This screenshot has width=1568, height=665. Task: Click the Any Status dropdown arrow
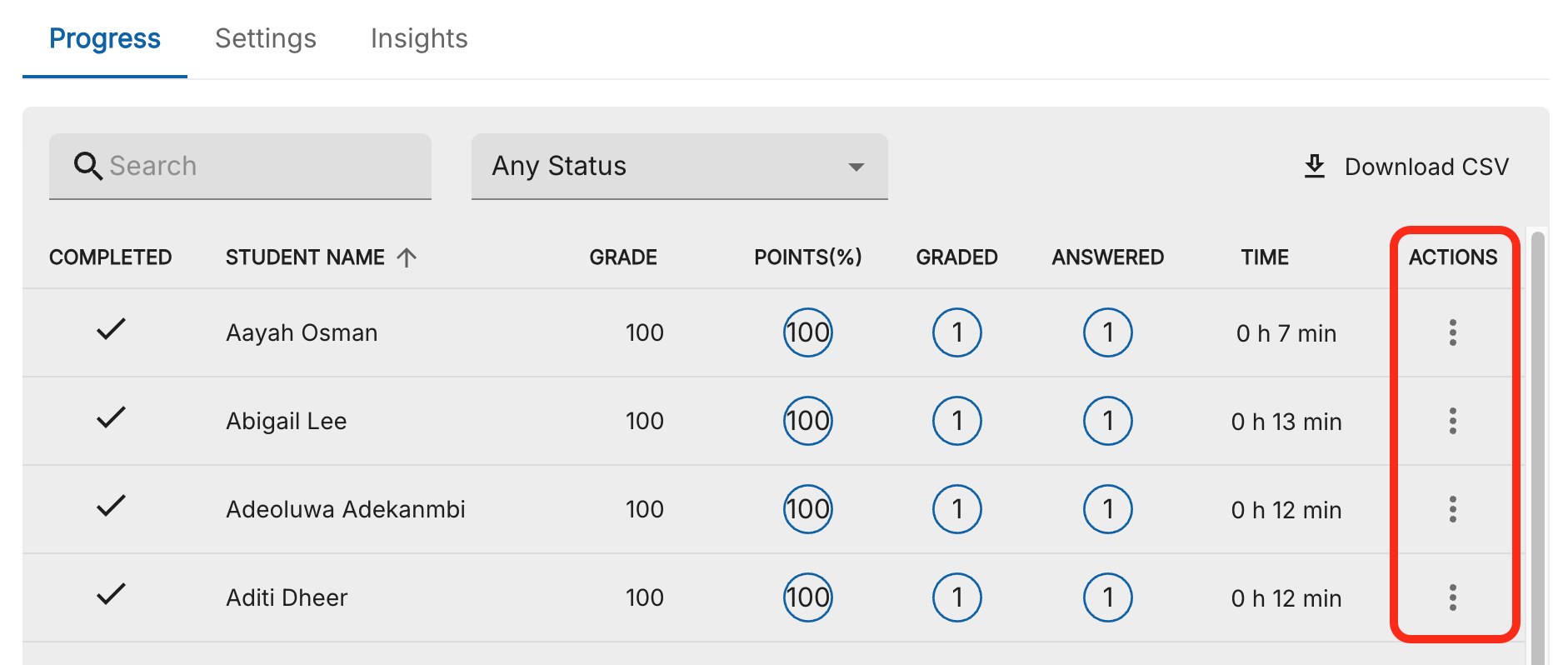click(856, 167)
